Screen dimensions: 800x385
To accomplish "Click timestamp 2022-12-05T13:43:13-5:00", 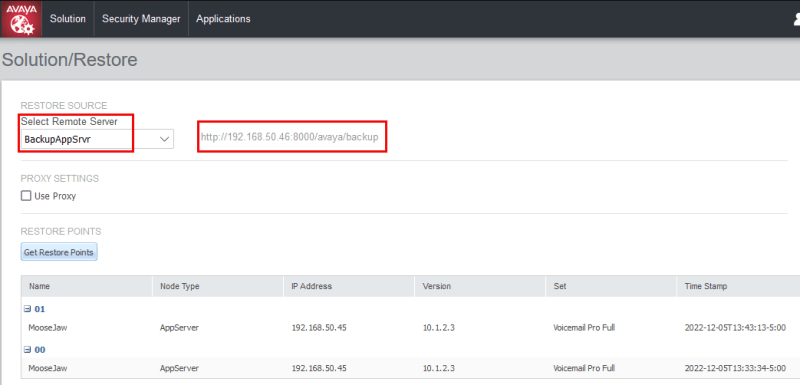I will 735,327.
